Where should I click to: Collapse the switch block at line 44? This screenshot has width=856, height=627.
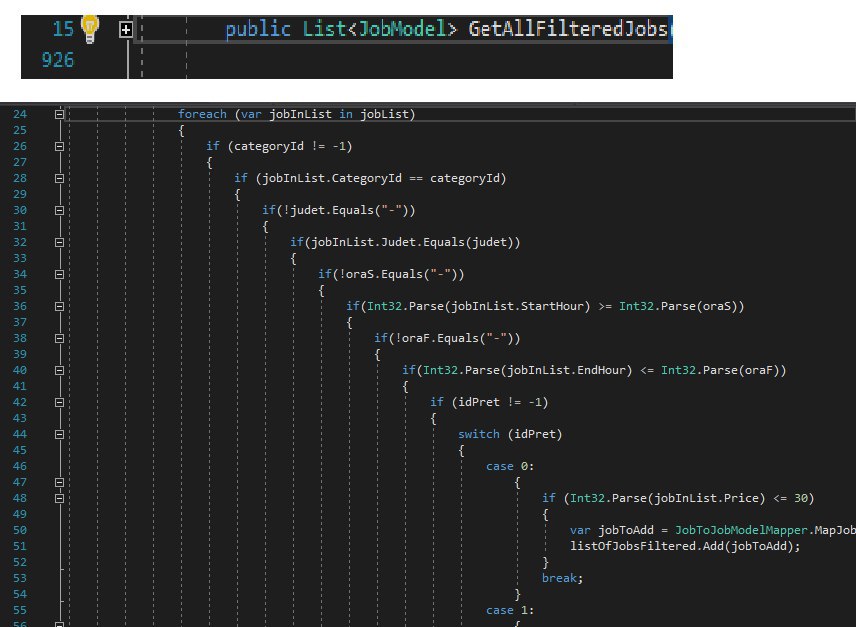click(60, 434)
